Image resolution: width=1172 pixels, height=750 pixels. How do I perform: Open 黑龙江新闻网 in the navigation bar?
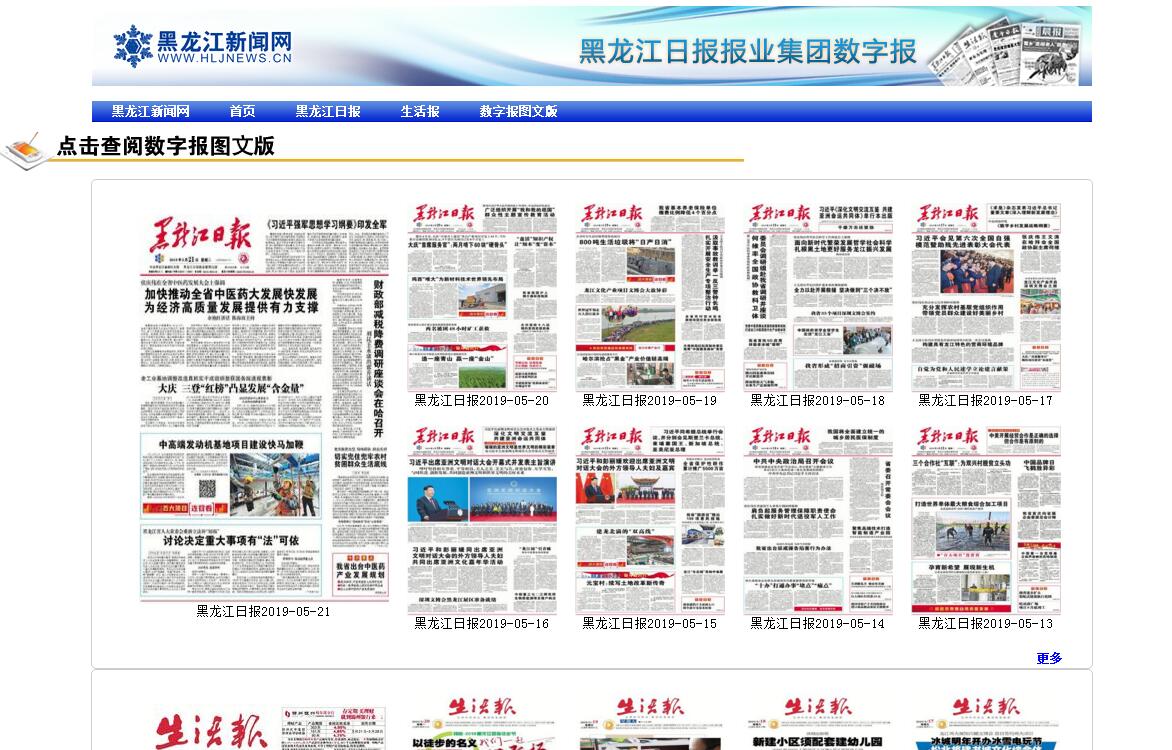point(150,112)
